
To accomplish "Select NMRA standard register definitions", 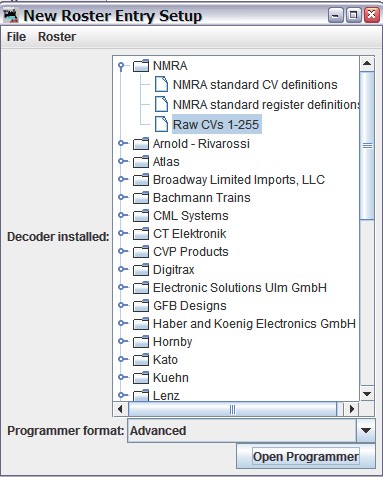I will (x=266, y=105).
